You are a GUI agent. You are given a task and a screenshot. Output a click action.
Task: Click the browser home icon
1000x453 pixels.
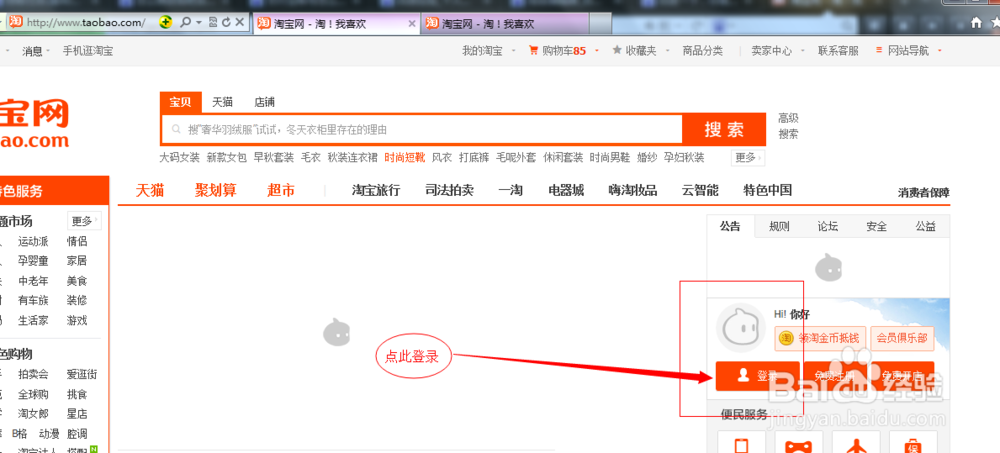point(975,23)
